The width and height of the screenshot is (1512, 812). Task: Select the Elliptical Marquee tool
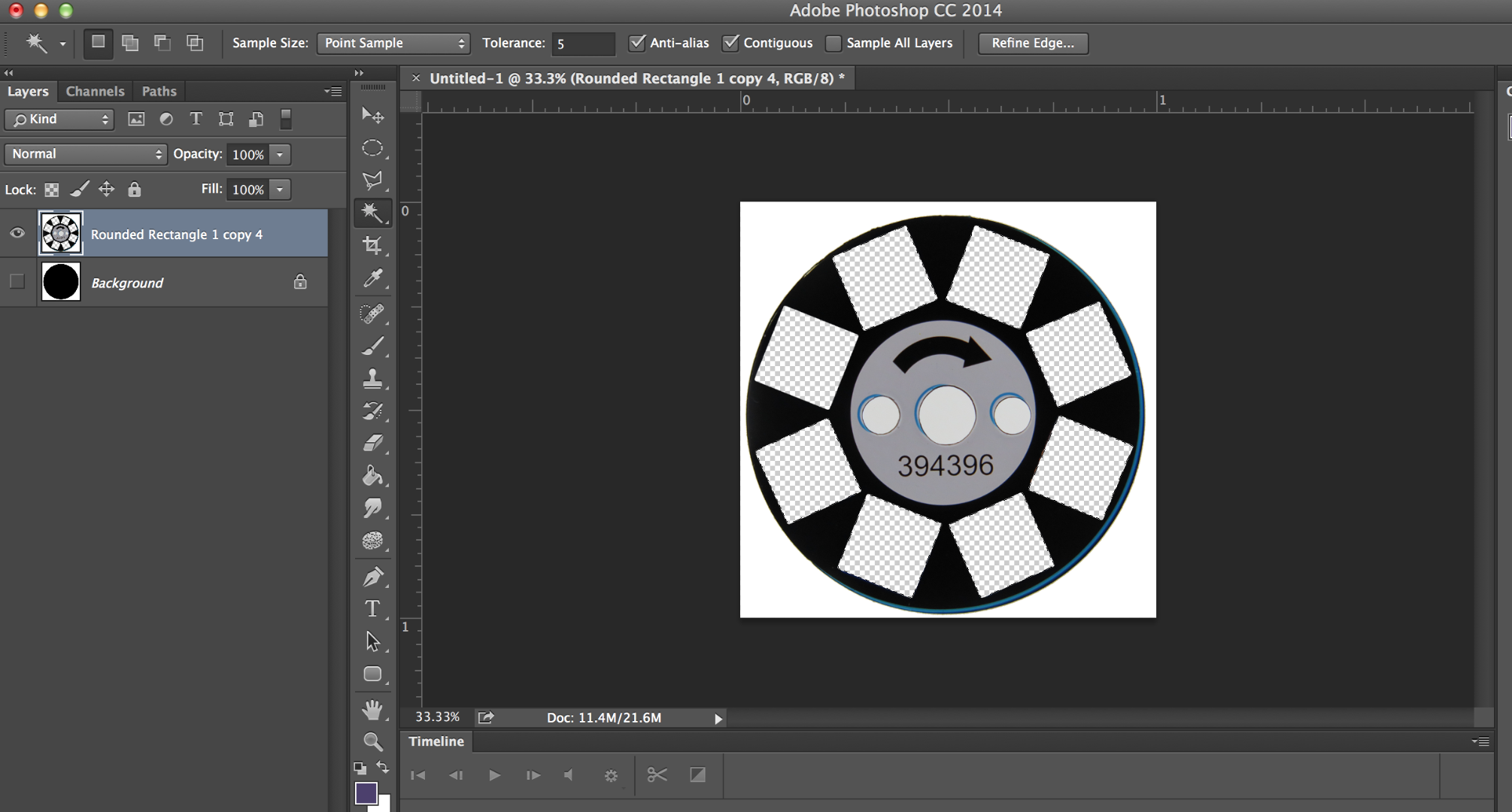[372, 148]
